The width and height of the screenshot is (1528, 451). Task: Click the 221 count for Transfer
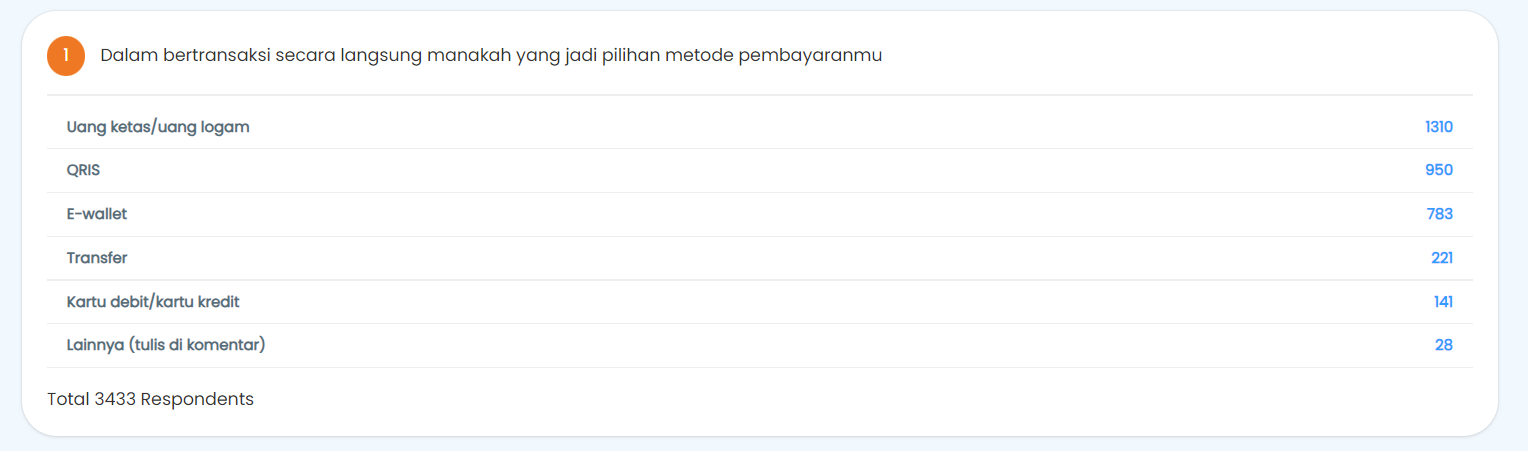click(x=1442, y=258)
